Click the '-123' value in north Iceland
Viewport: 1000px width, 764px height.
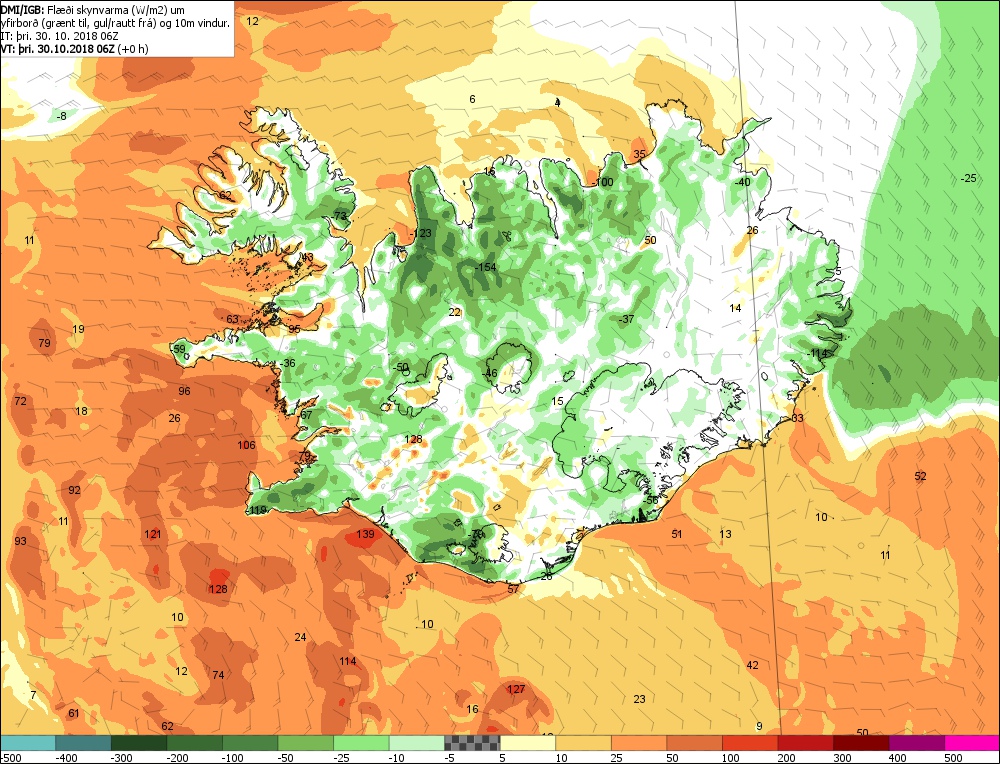(421, 233)
